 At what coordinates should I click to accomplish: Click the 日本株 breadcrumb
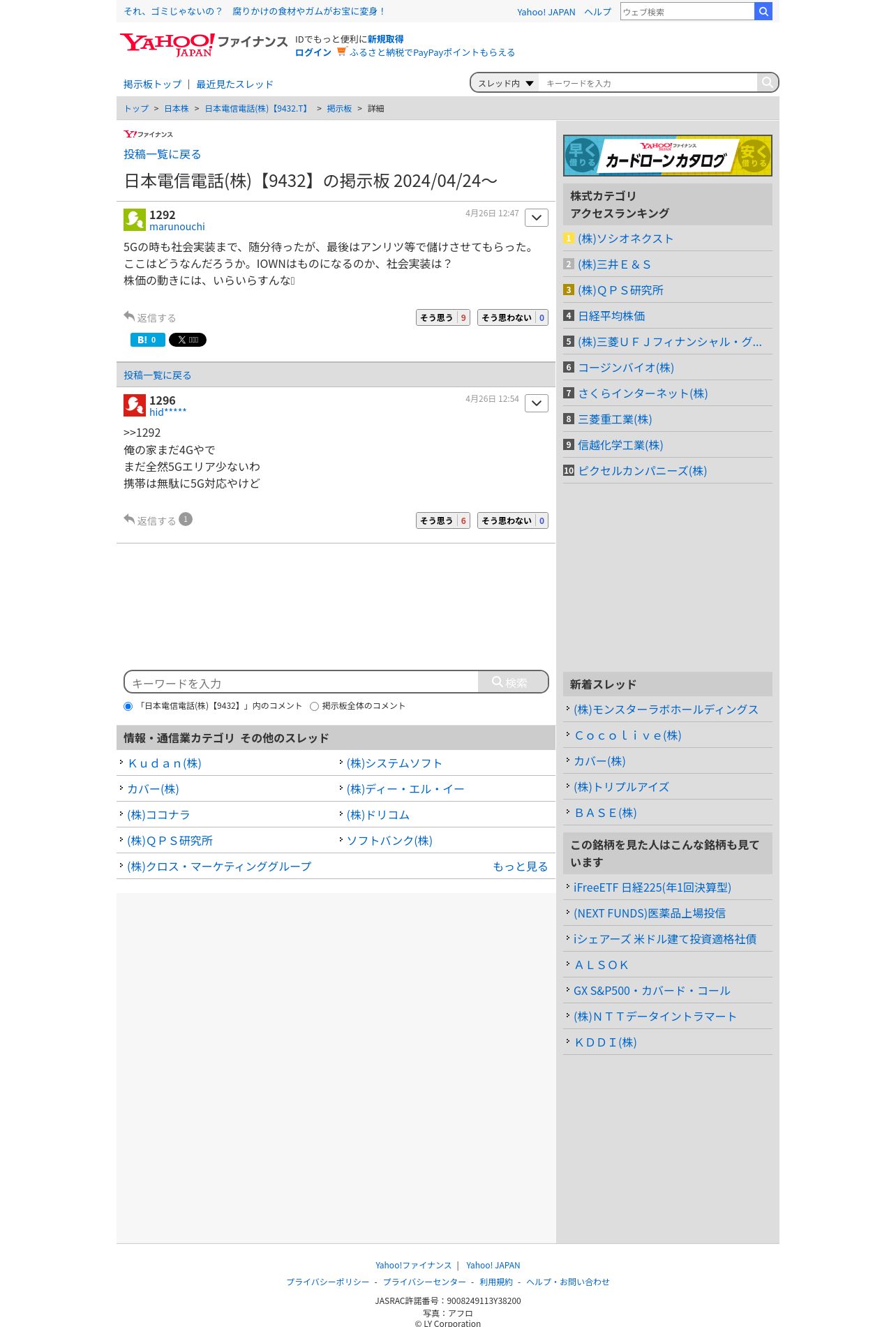[x=177, y=109]
